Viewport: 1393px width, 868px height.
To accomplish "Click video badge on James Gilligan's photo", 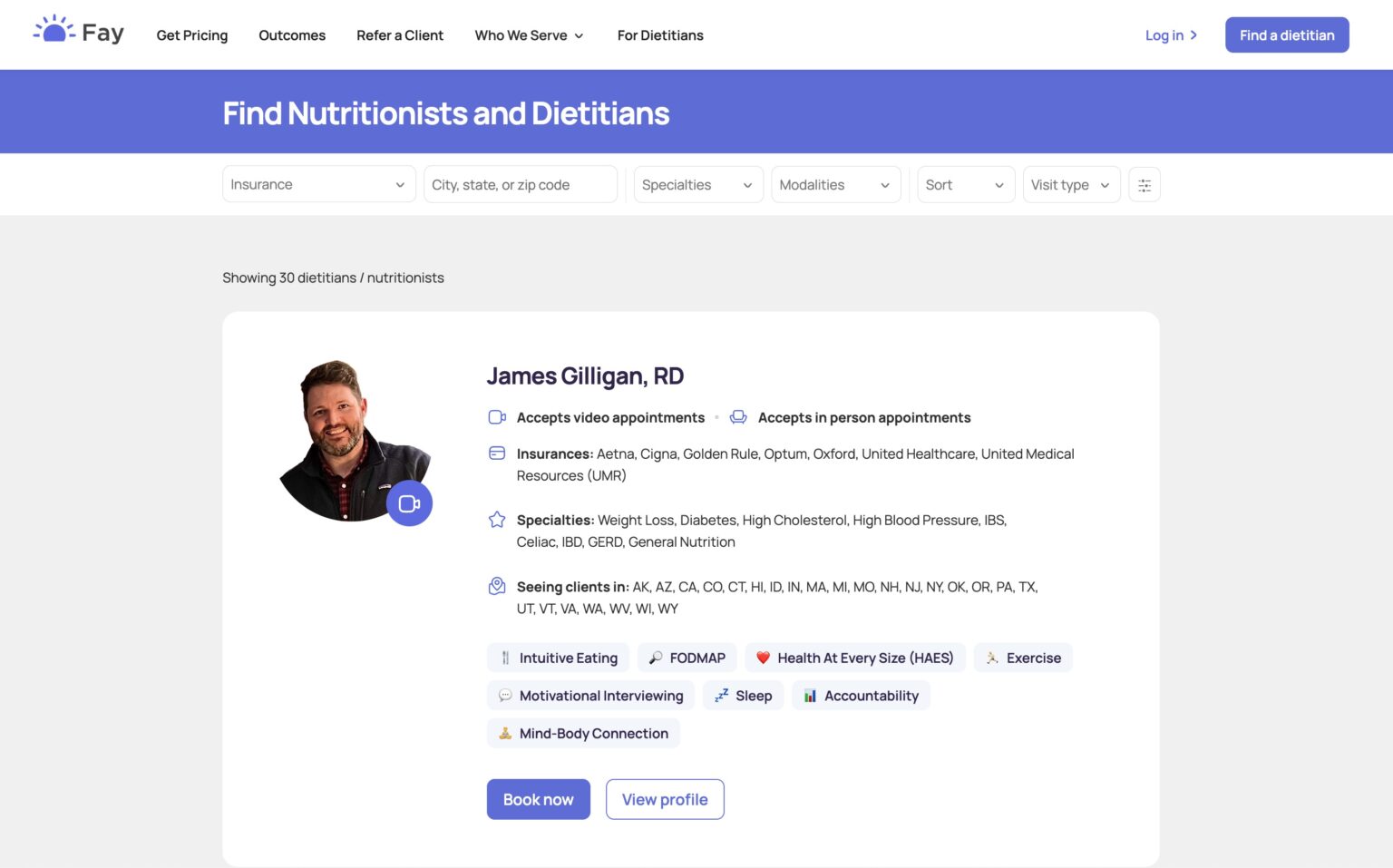I will pyautogui.click(x=409, y=503).
